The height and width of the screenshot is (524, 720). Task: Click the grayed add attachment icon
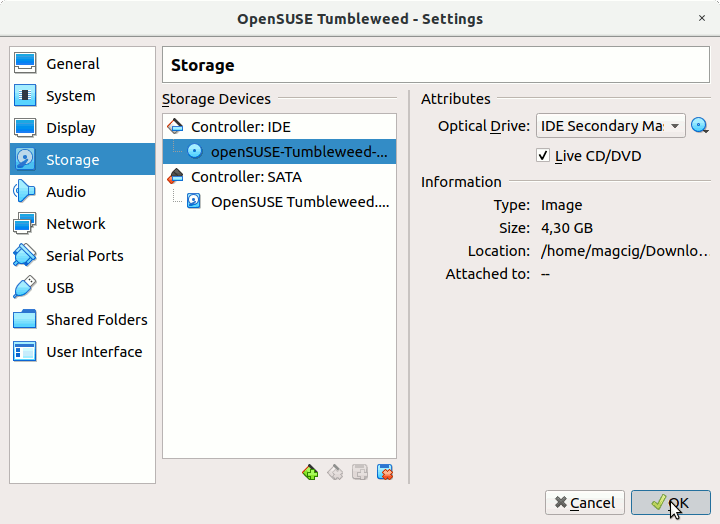pyautogui.click(x=360, y=472)
